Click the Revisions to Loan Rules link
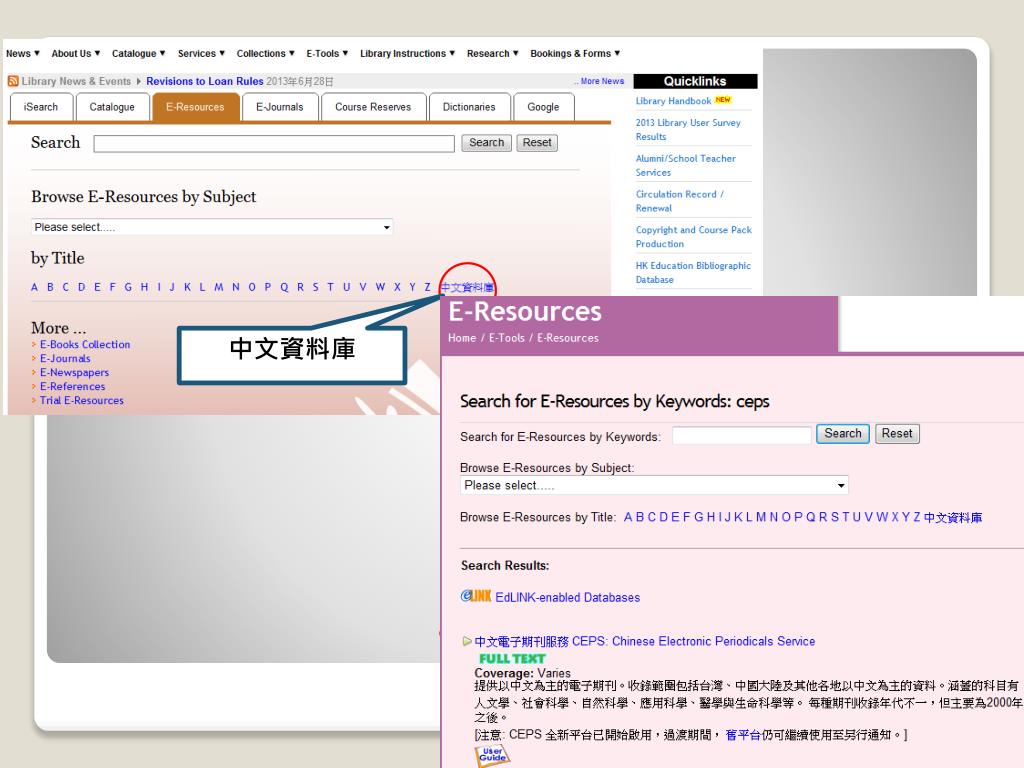This screenshot has height=768, width=1024. 204,81
